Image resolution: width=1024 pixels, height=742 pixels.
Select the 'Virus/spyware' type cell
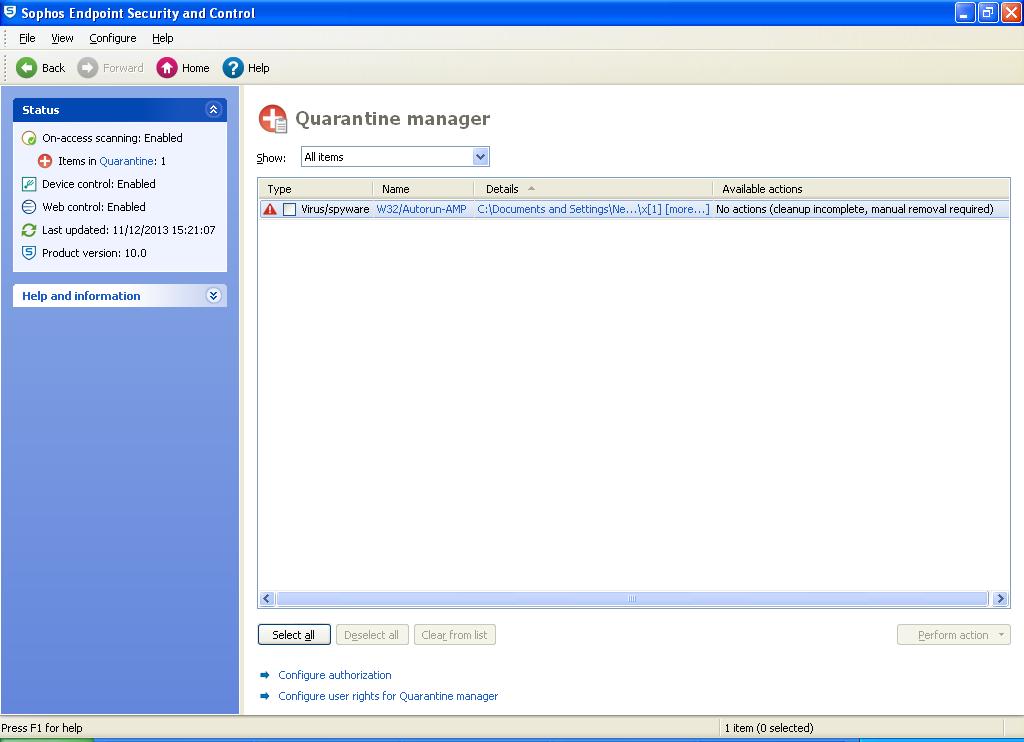pos(335,210)
